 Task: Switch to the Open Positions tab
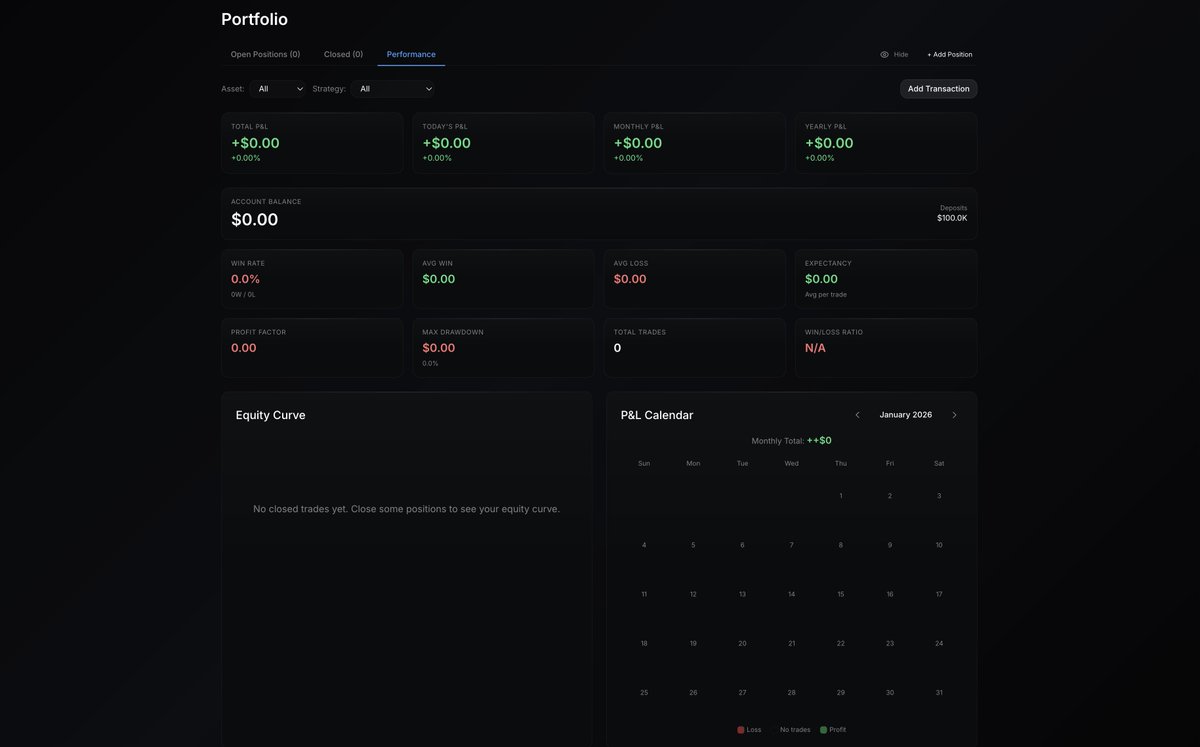click(264, 54)
